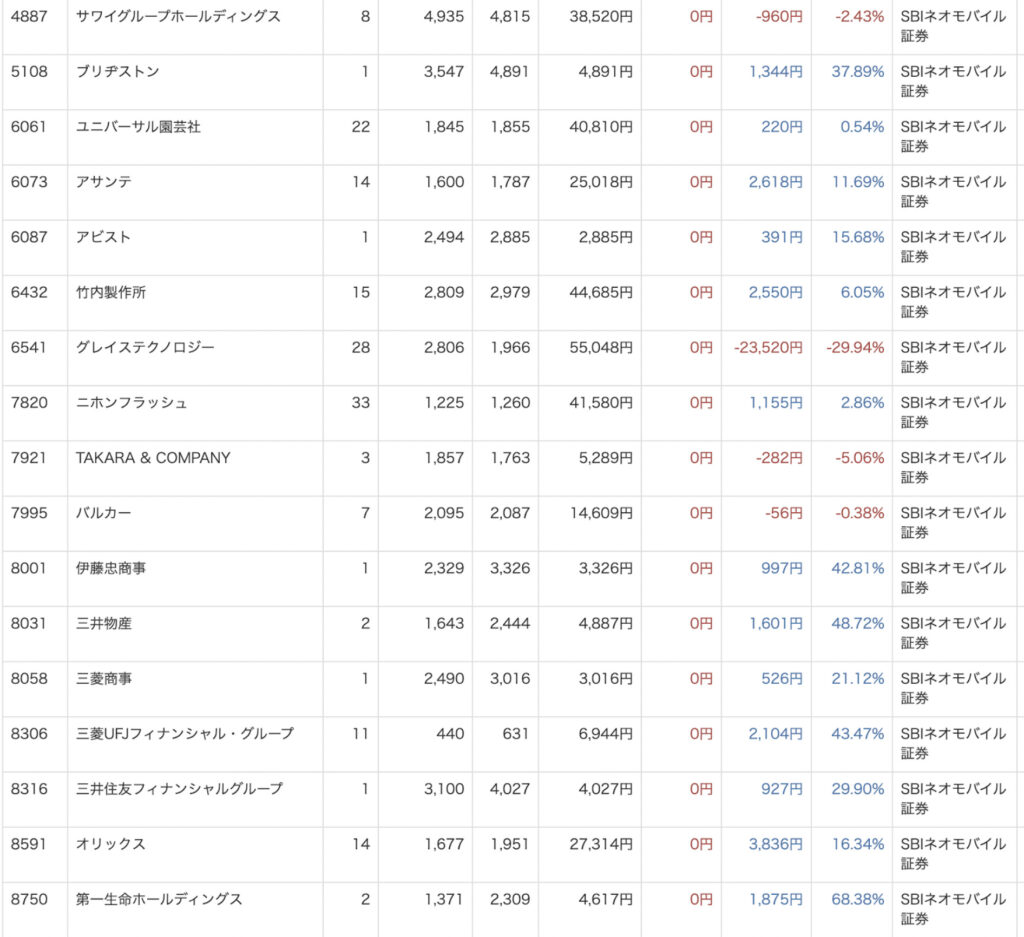The height and width of the screenshot is (937, 1024).
Task: Click valuation 55,048円
Action: click(601, 347)
